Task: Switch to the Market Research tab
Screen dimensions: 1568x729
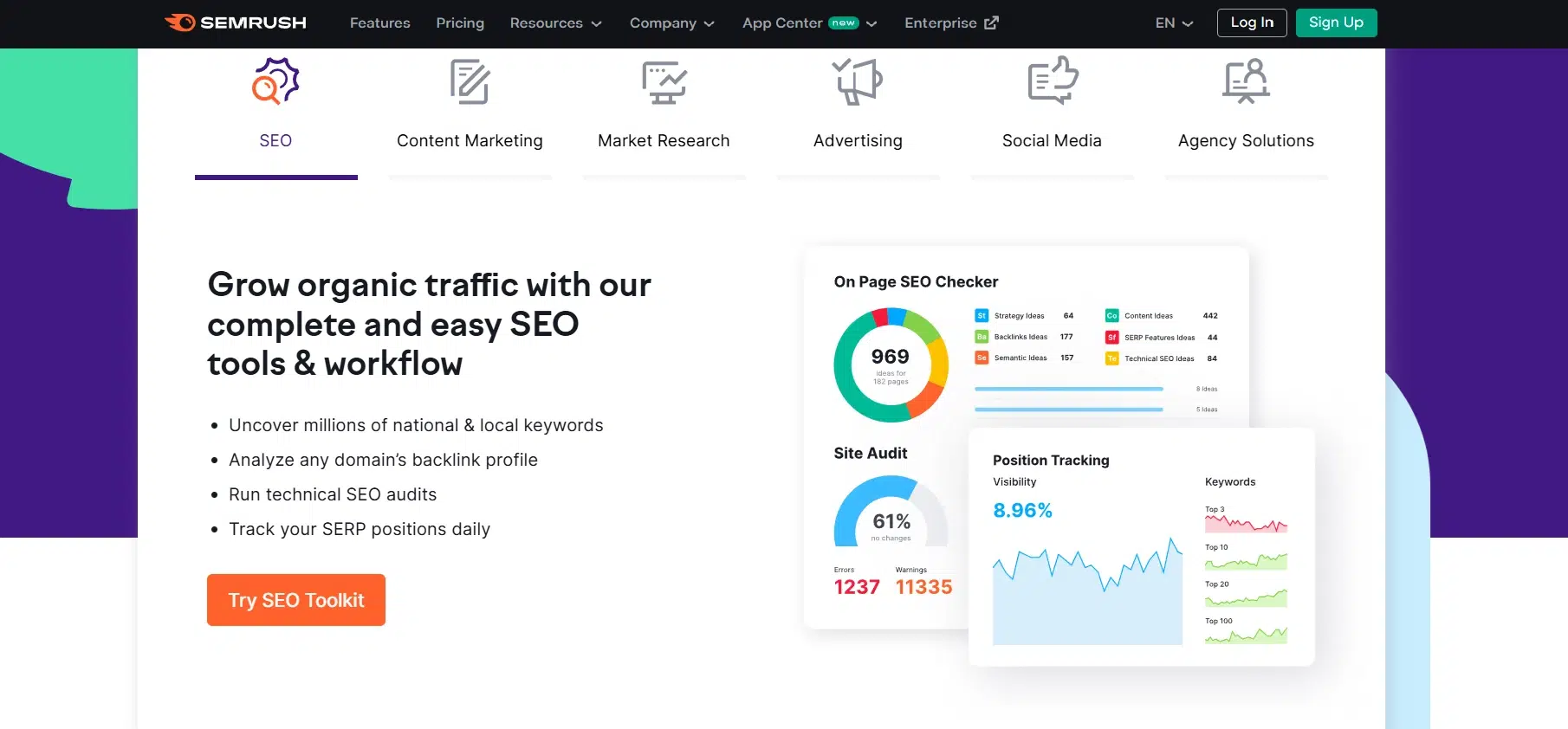Action: click(x=664, y=141)
